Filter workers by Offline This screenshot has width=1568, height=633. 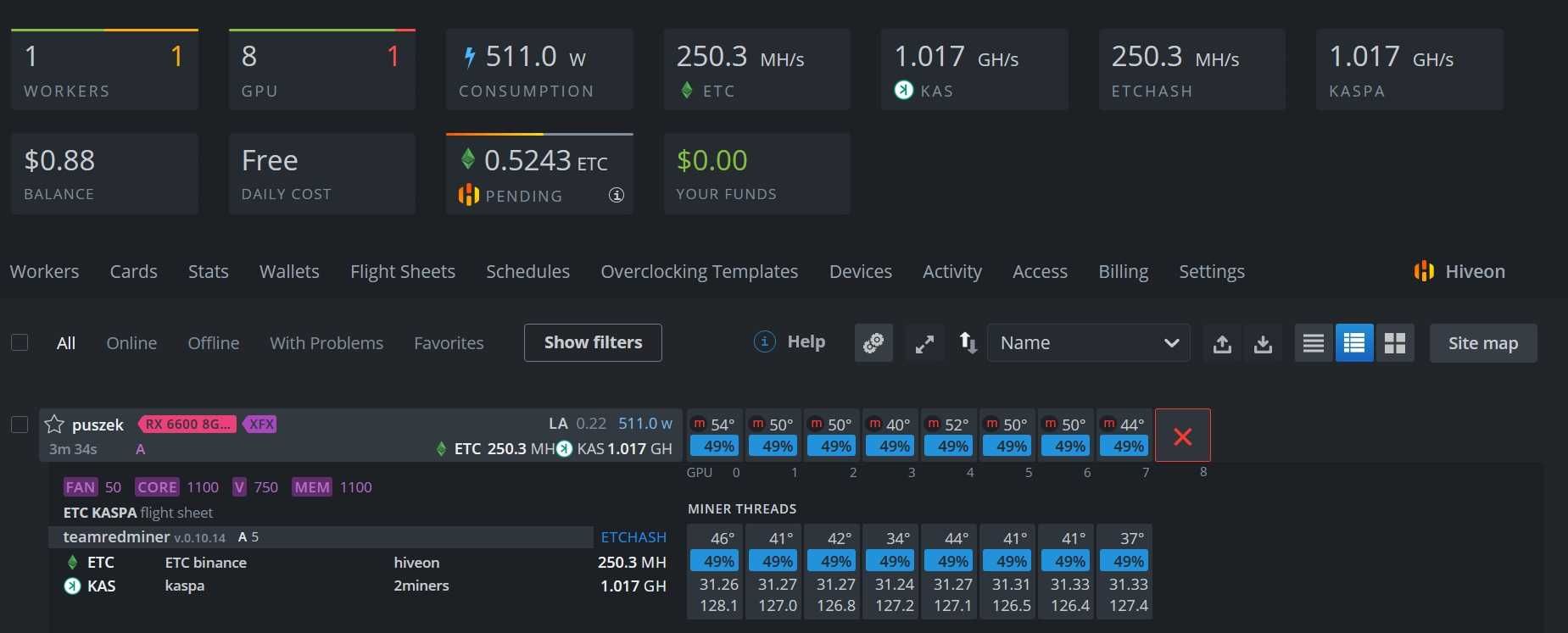click(x=213, y=343)
